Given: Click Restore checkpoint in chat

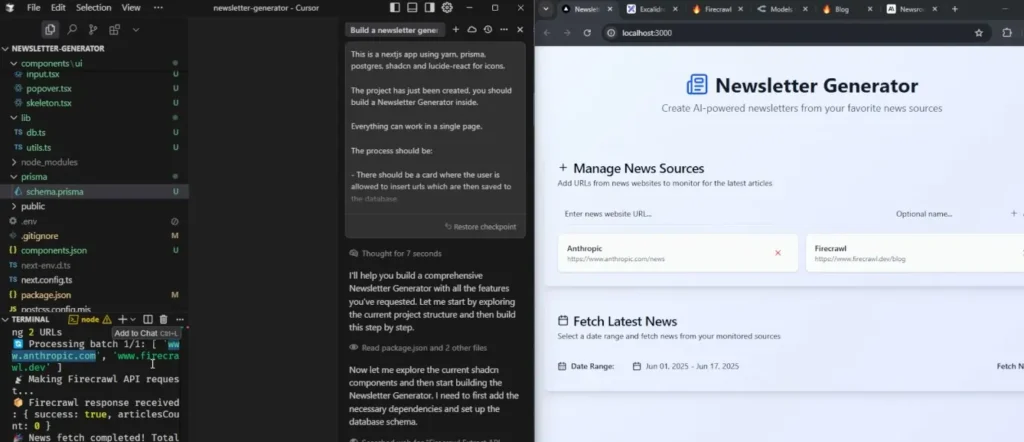Looking at the screenshot, I should coord(483,227).
